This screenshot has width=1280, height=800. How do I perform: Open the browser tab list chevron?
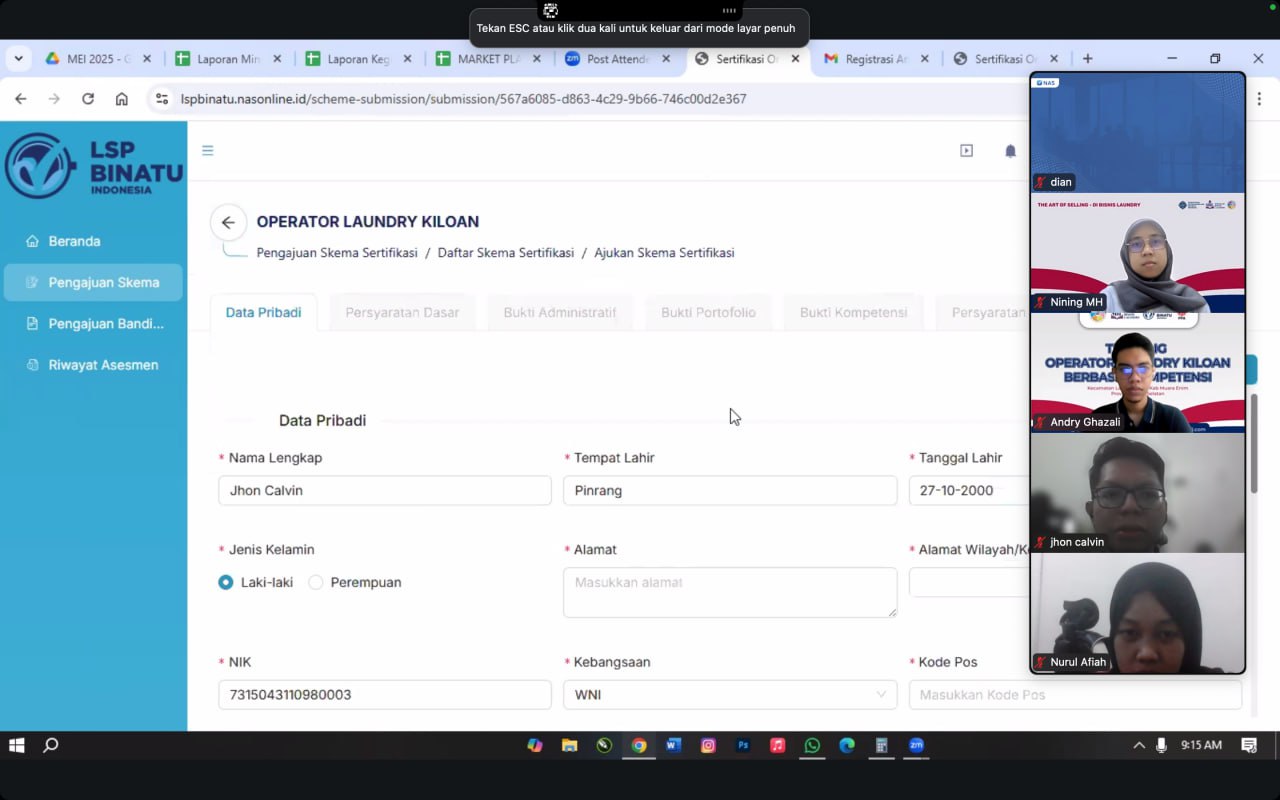tap(18, 59)
